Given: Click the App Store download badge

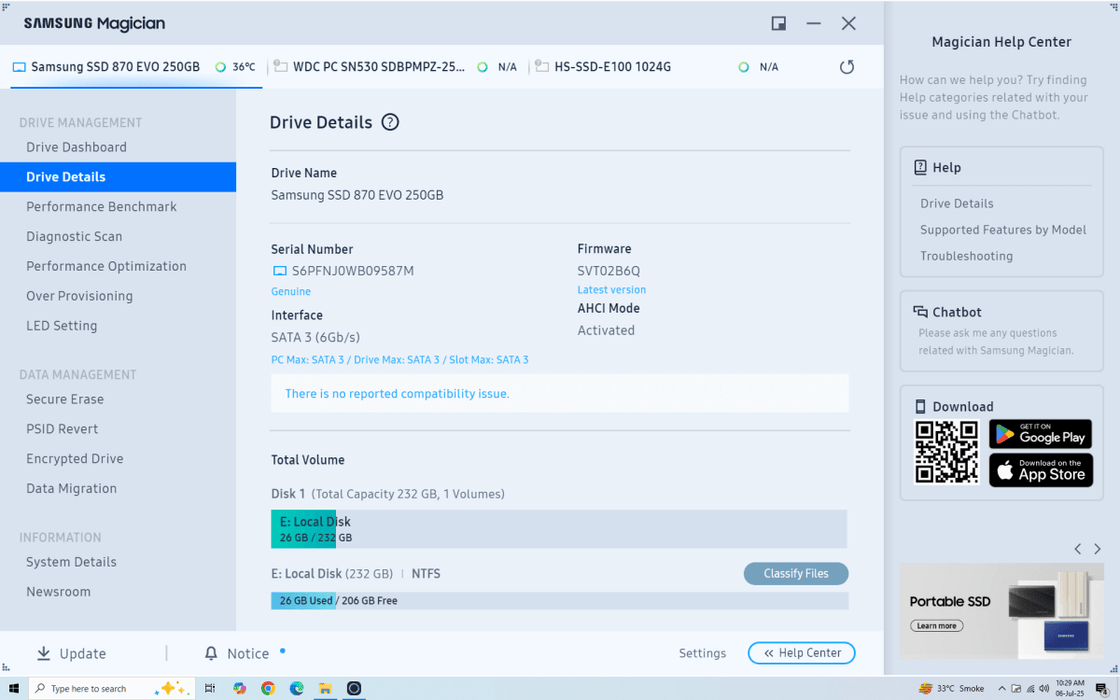Looking at the screenshot, I should 1040,470.
